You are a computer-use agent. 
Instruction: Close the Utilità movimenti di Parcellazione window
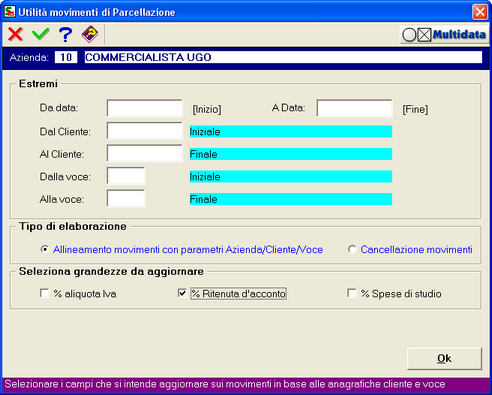[x=480, y=12]
